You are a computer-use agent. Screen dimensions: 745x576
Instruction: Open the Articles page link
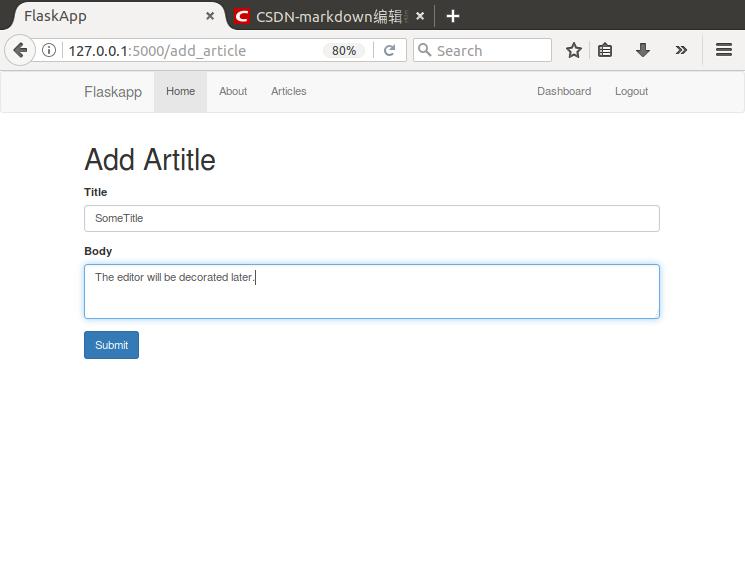tap(288, 91)
